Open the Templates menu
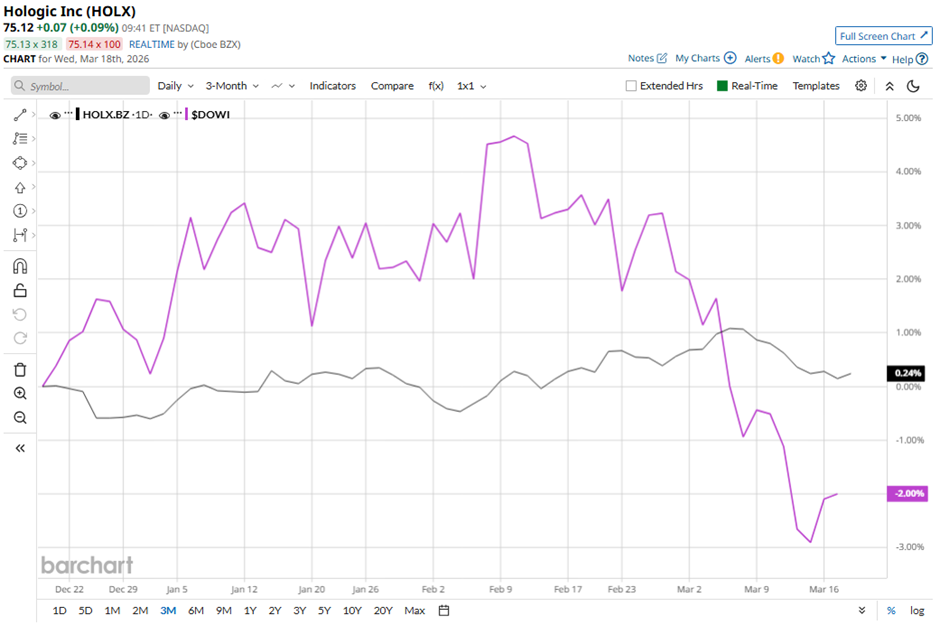The image size is (940, 625). pos(816,86)
